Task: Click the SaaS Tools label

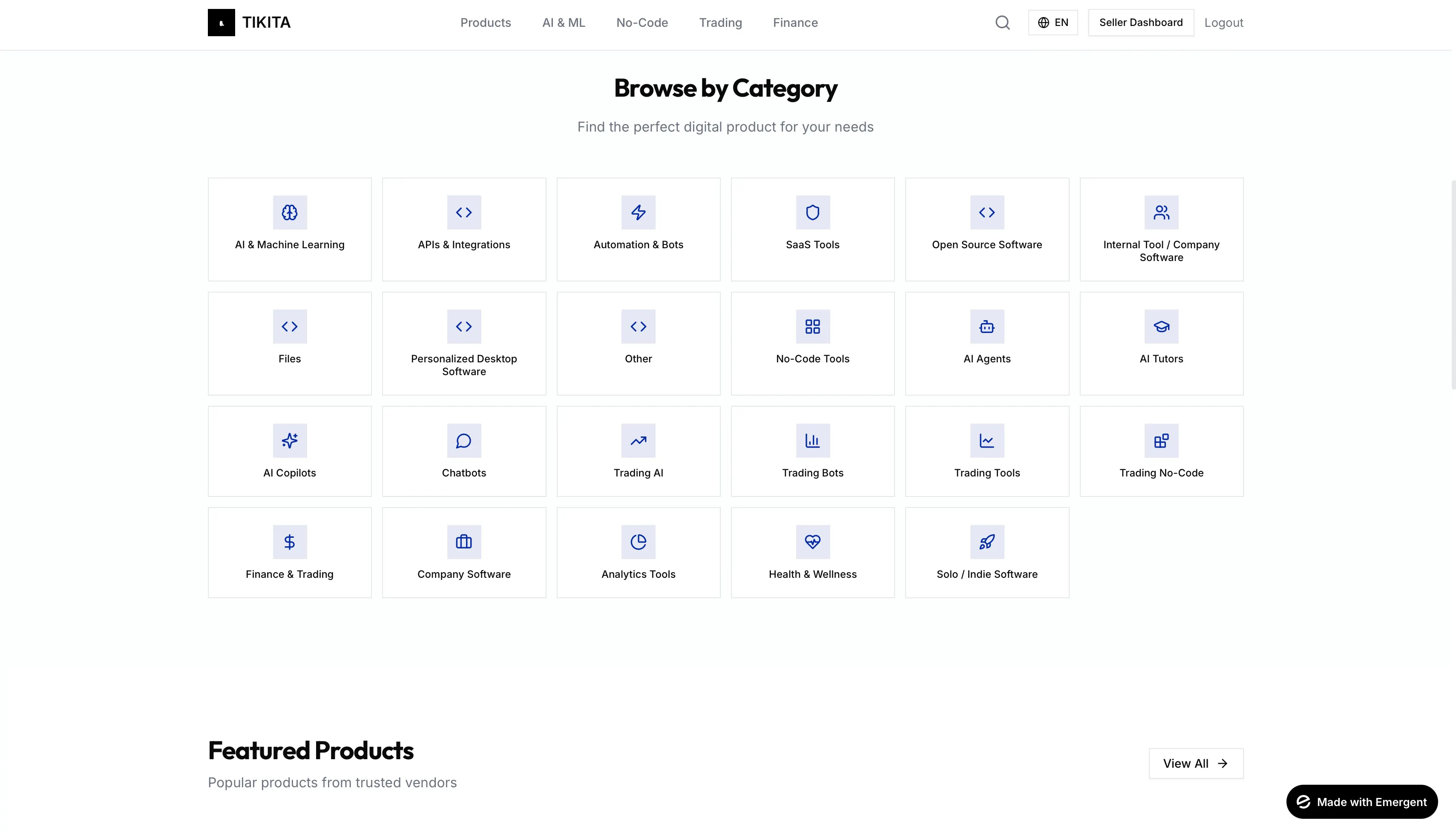Action: [x=812, y=244]
